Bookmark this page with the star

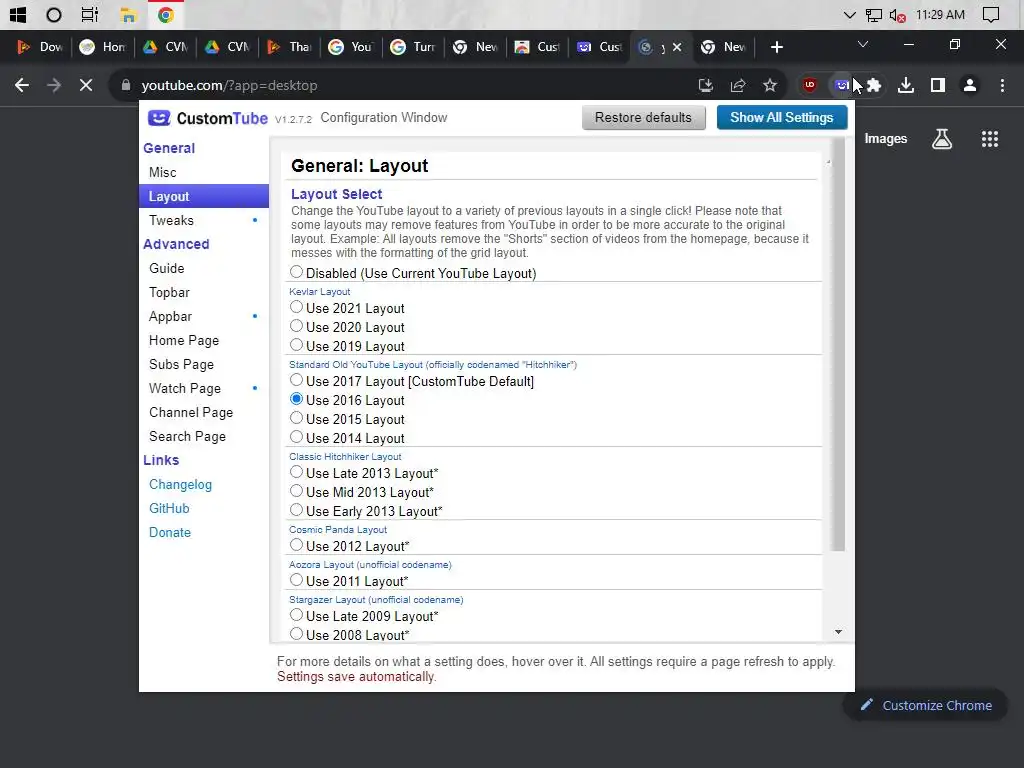click(770, 85)
